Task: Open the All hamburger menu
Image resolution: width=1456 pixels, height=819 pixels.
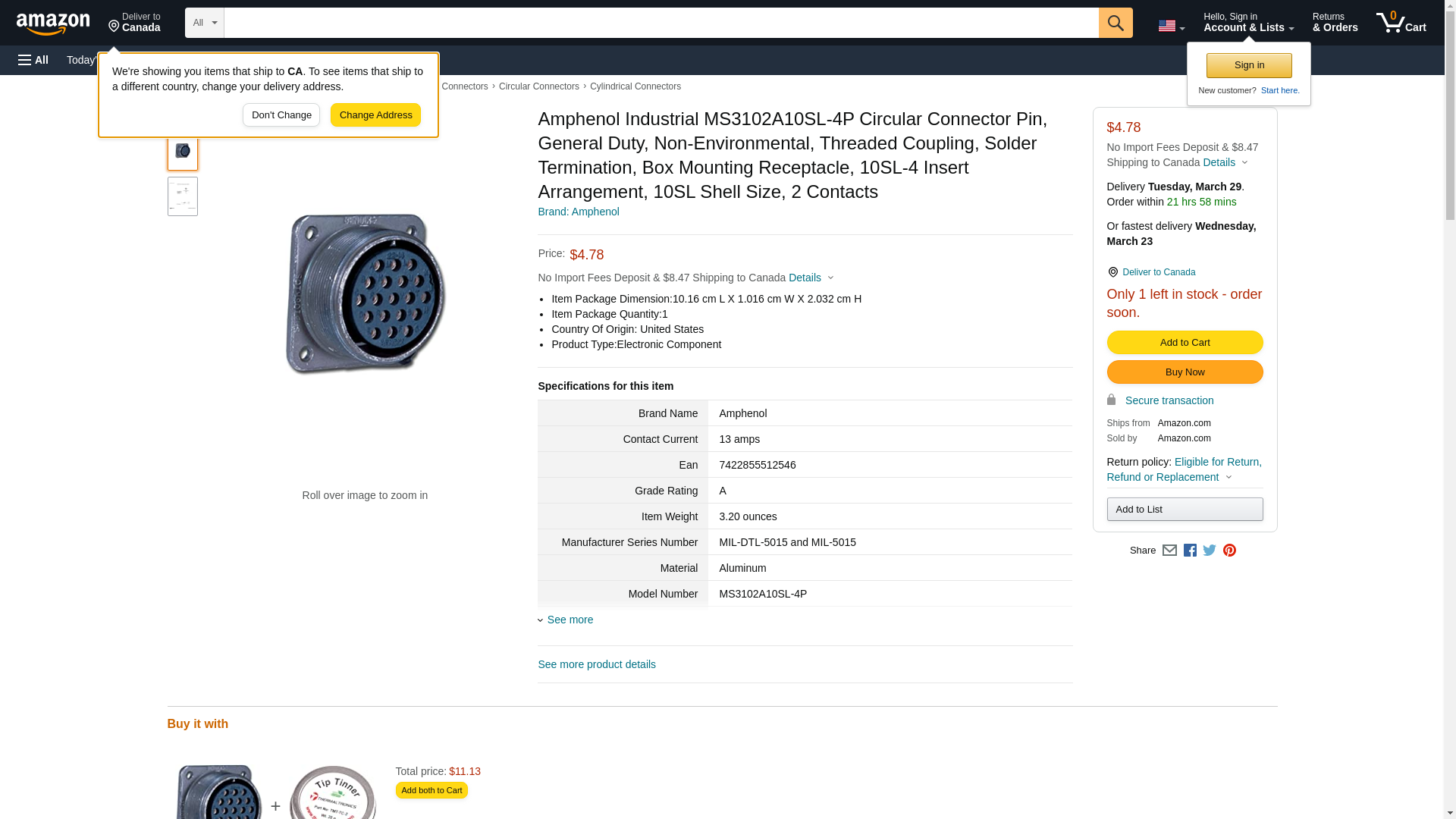Action: 33,60
